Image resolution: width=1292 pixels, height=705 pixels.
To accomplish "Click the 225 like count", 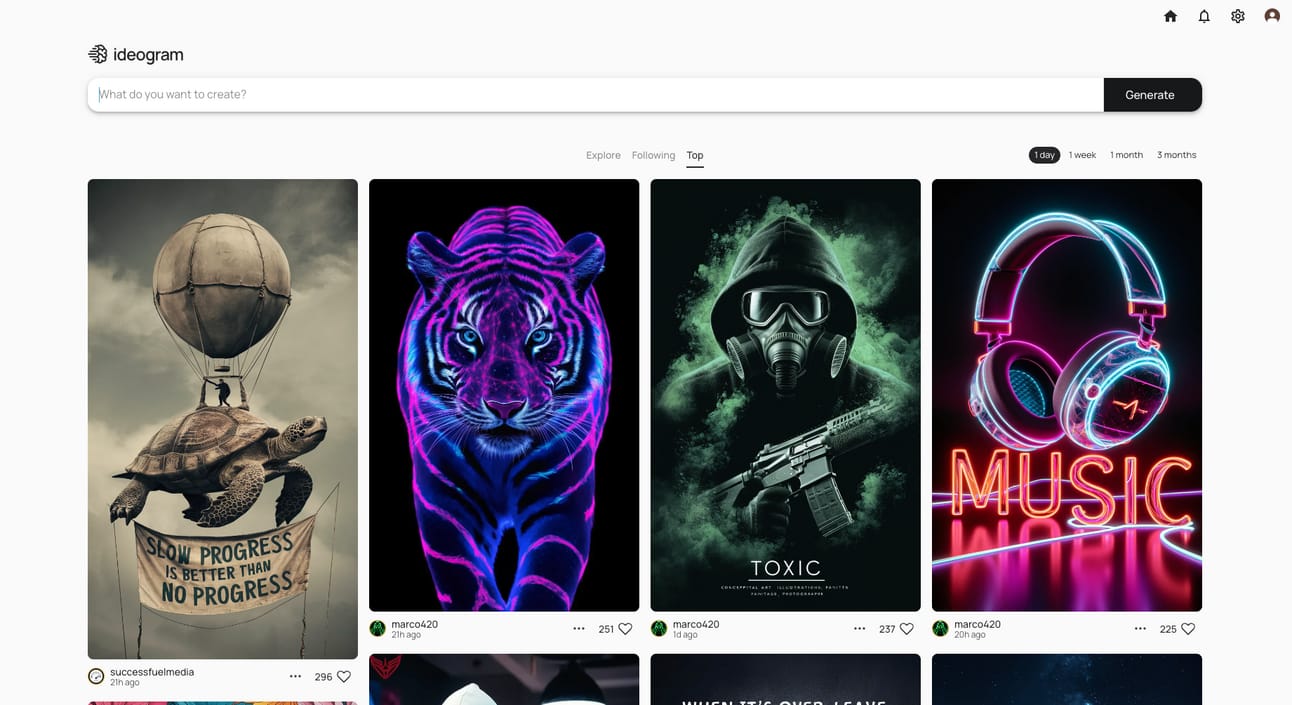I will 1168,629.
